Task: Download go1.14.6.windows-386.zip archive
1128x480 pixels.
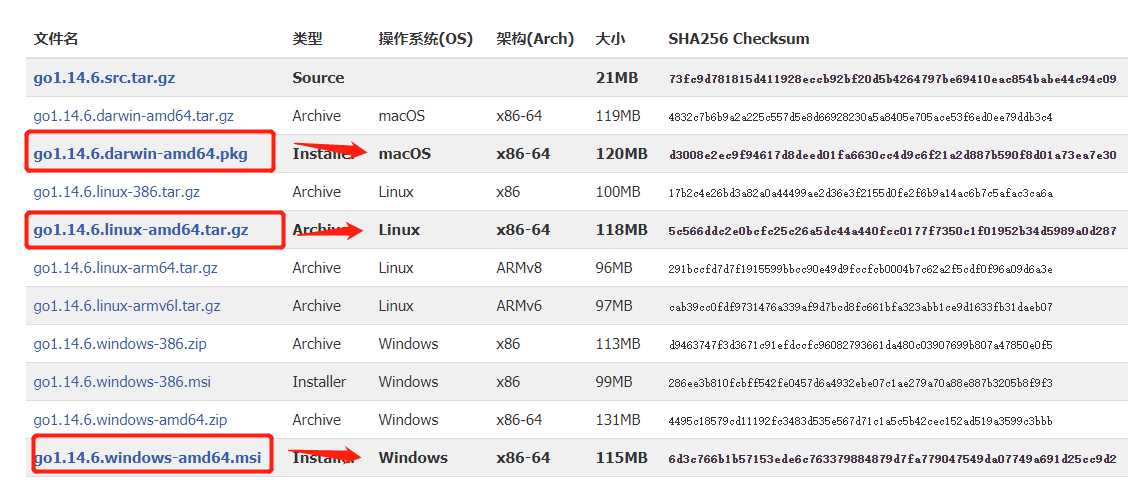Action: (120, 344)
